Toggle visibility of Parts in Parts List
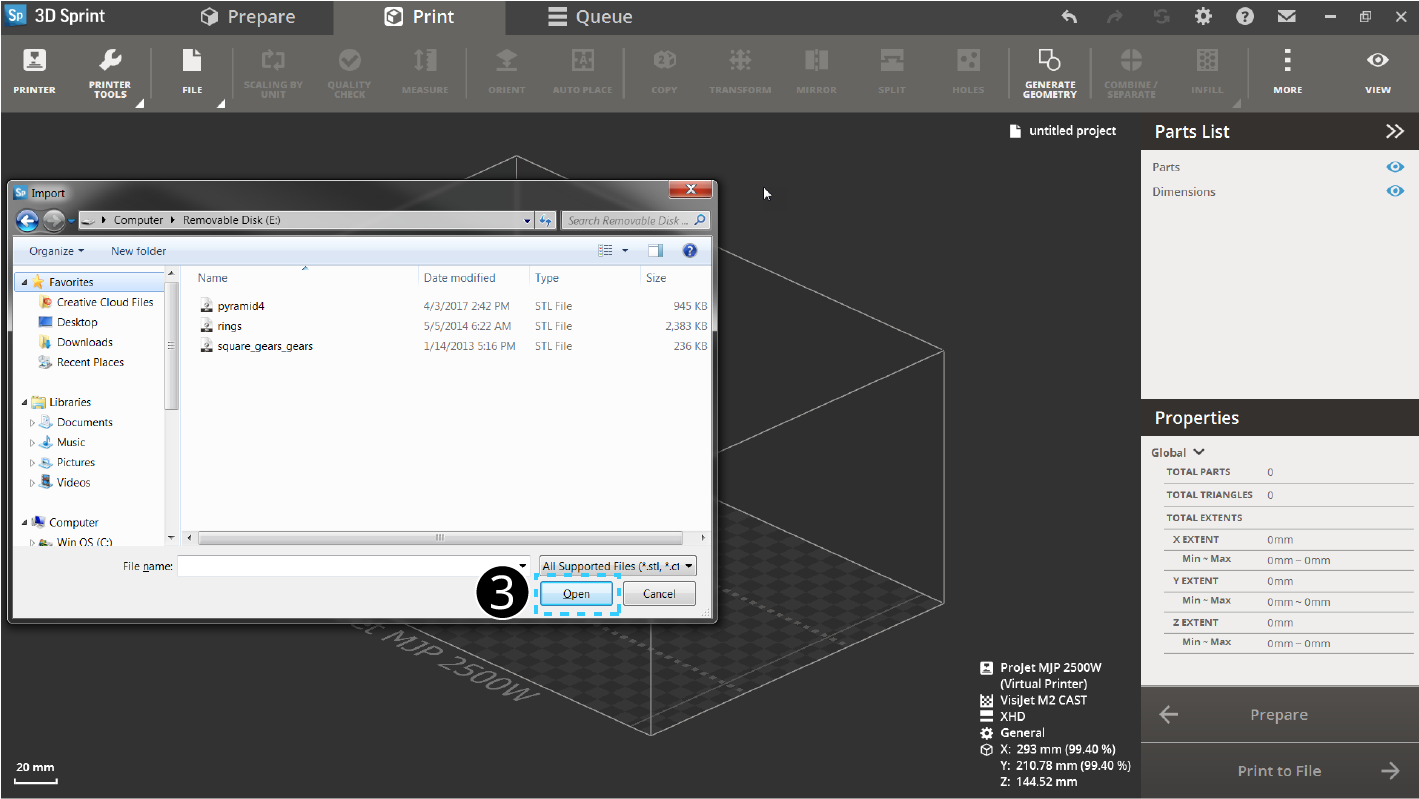 (x=1395, y=167)
